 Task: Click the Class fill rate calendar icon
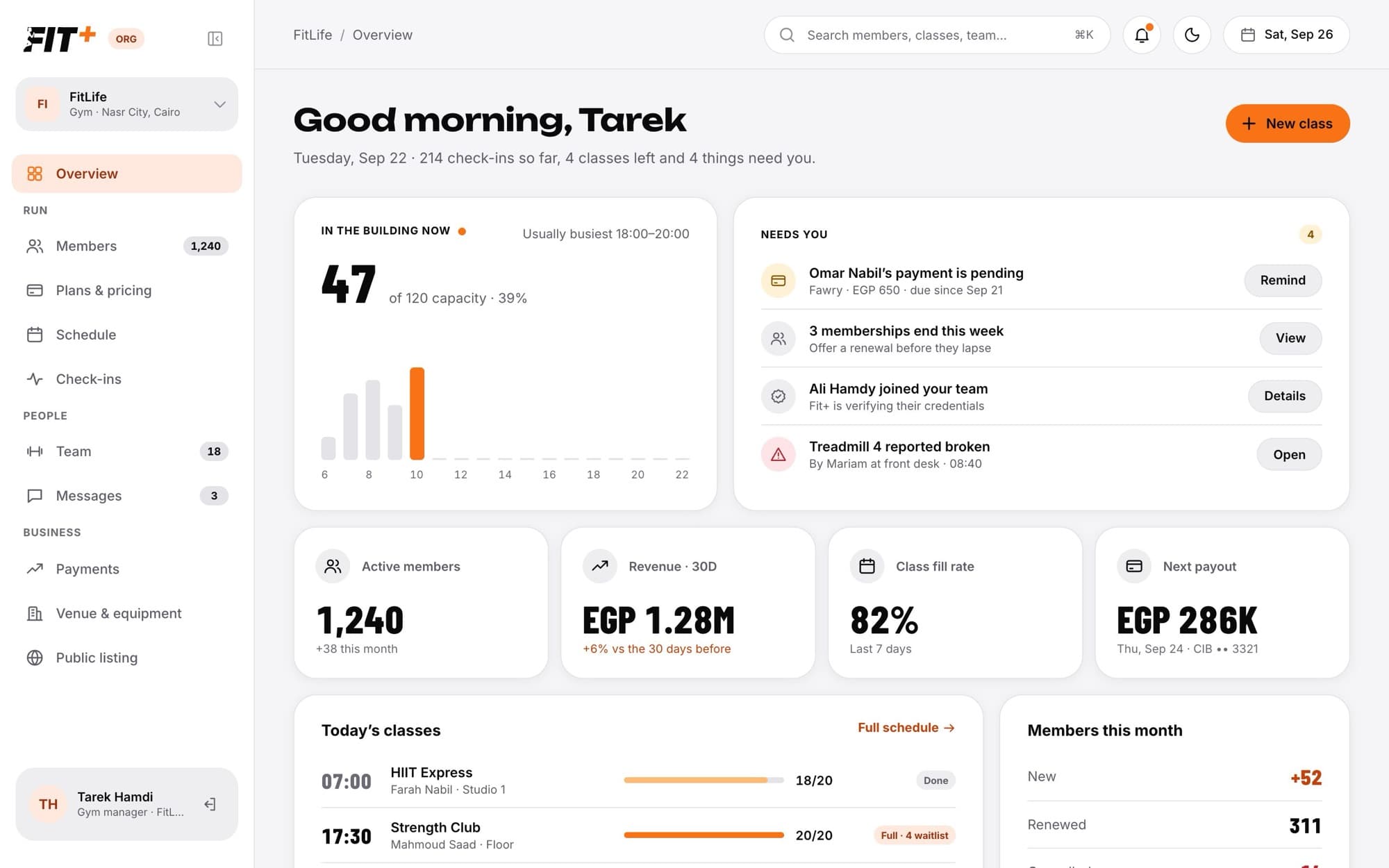[867, 567]
